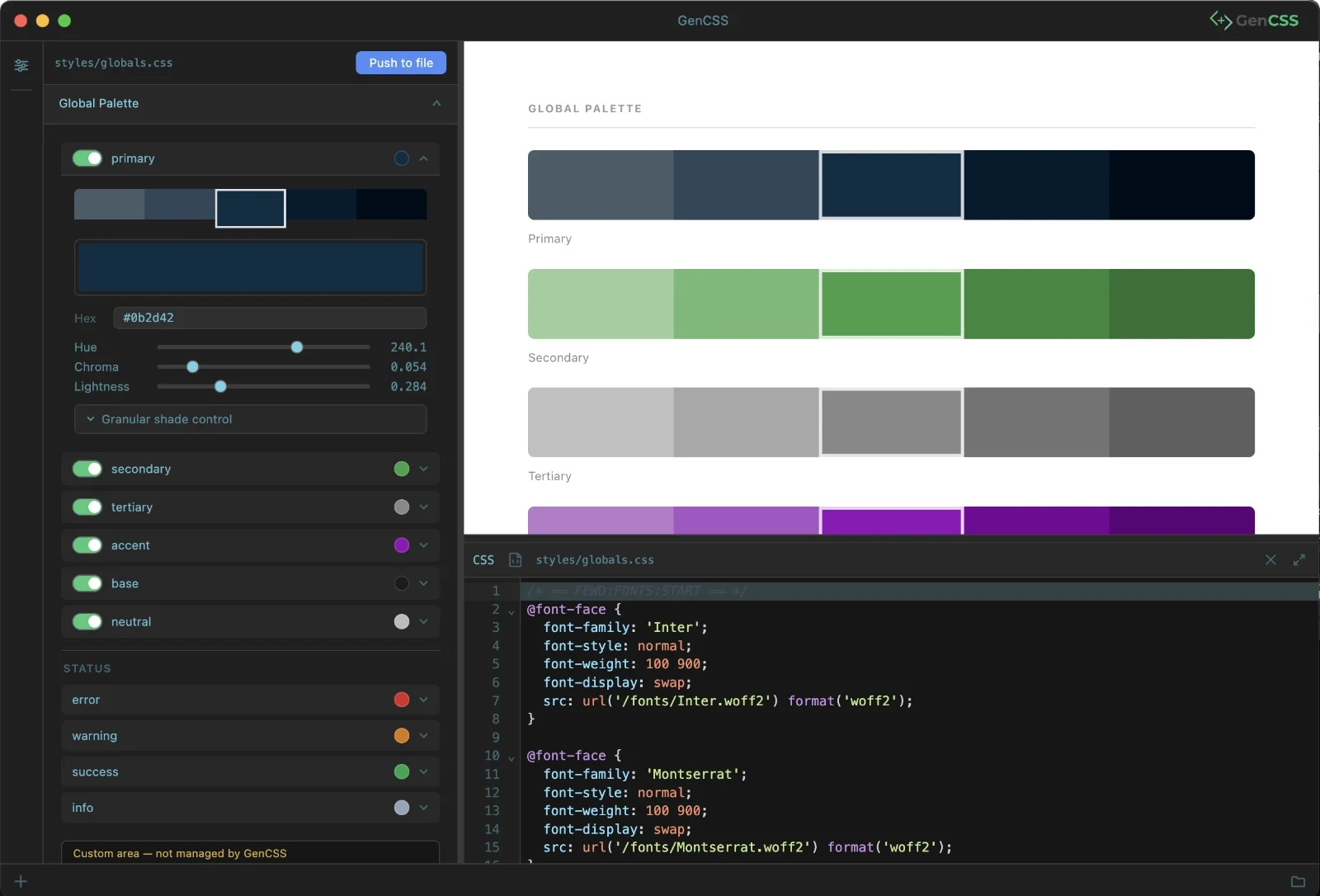Click styles/globals.css path in left panel
Image resolution: width=1320 pixels, height=896 pixels.
point(114,63)
